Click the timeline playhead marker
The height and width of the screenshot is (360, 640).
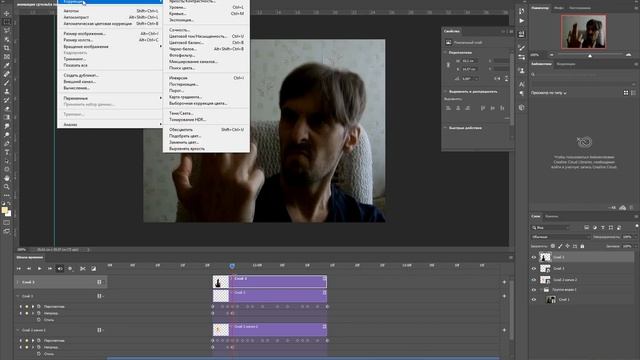232,266
